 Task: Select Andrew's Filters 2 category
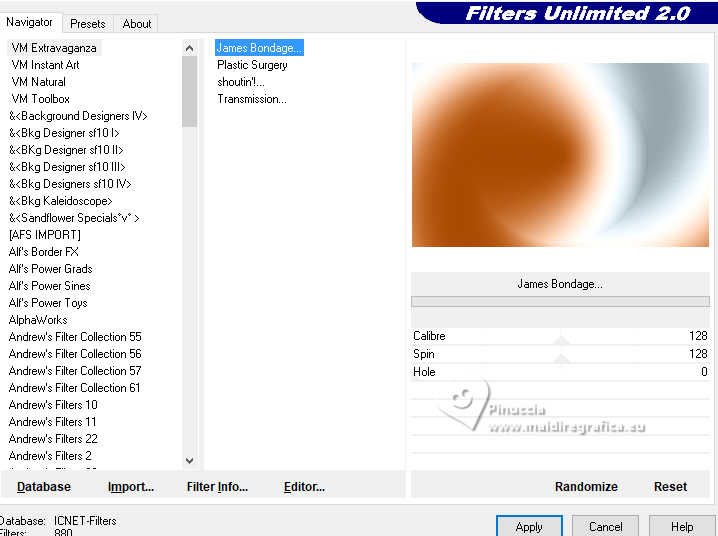click(50, 455)
